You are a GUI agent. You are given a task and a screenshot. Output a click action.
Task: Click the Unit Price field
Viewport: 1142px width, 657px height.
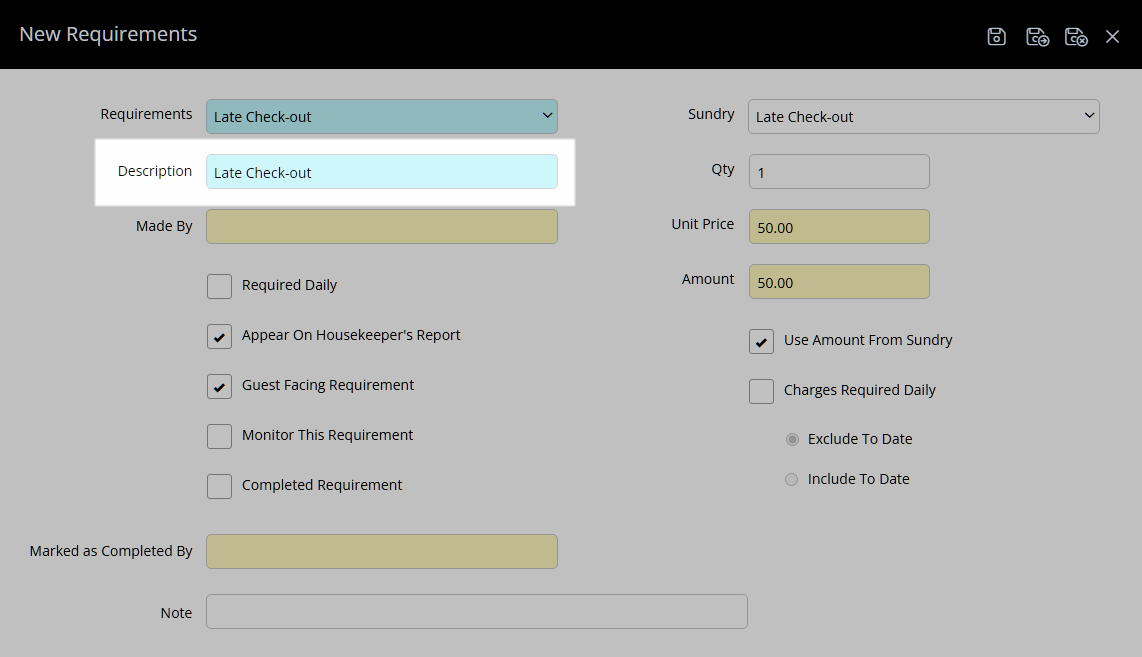click(x=839, y=227)
